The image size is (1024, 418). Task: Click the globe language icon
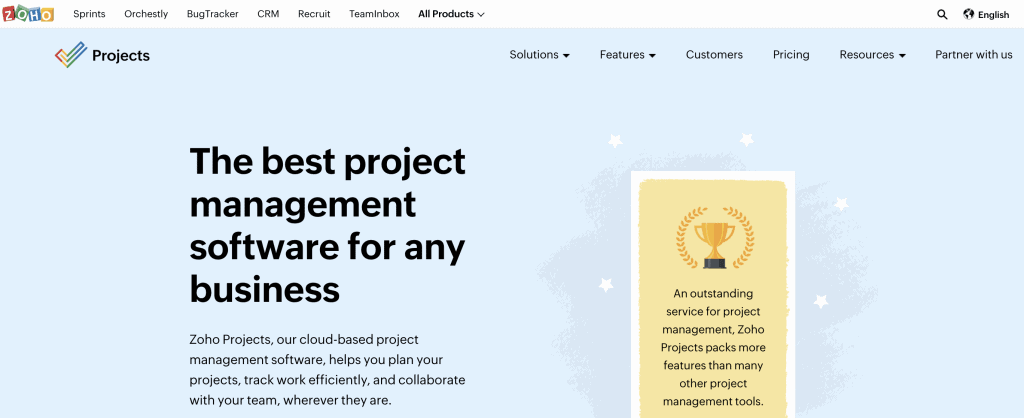click(x=968, y=14)
